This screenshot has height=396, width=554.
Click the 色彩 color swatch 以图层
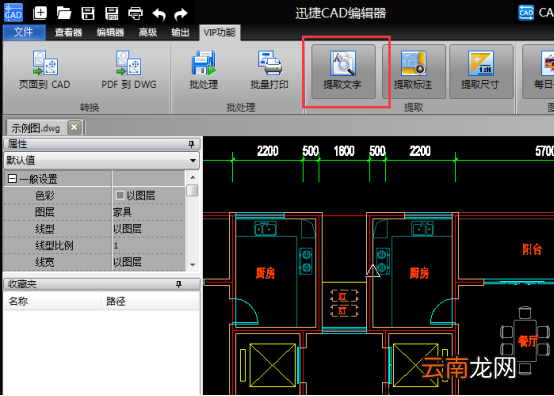coord(120,195)
